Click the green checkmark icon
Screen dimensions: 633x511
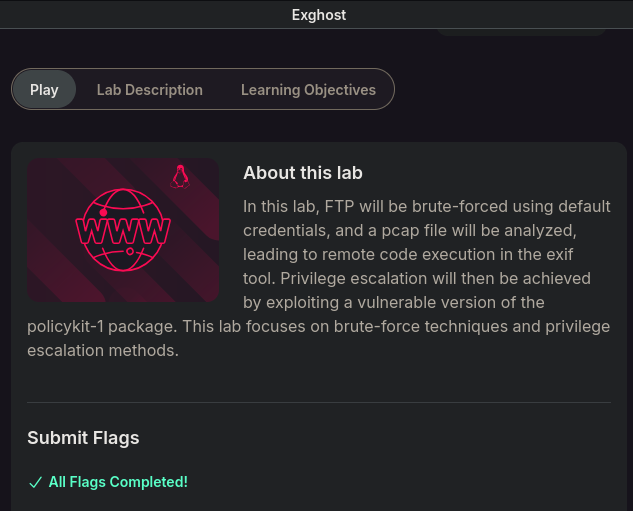[35, 482]
